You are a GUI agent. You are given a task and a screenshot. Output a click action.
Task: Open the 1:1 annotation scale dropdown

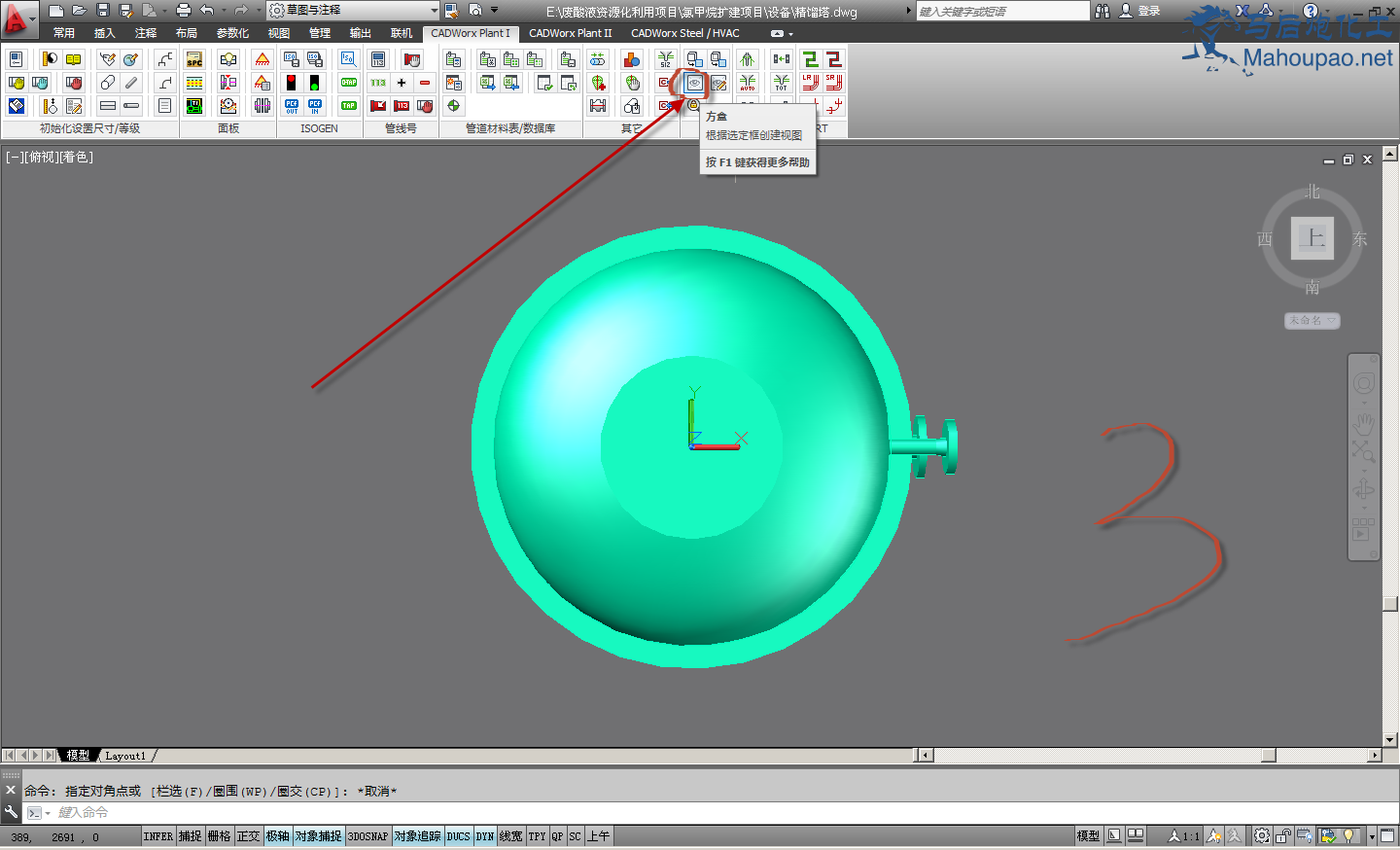pos(1184,836)
